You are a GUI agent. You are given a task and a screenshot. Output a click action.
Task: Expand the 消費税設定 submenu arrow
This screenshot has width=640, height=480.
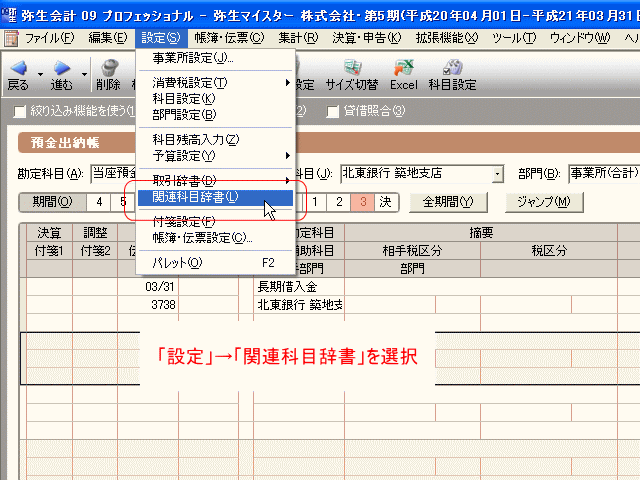tap(288, 82)
